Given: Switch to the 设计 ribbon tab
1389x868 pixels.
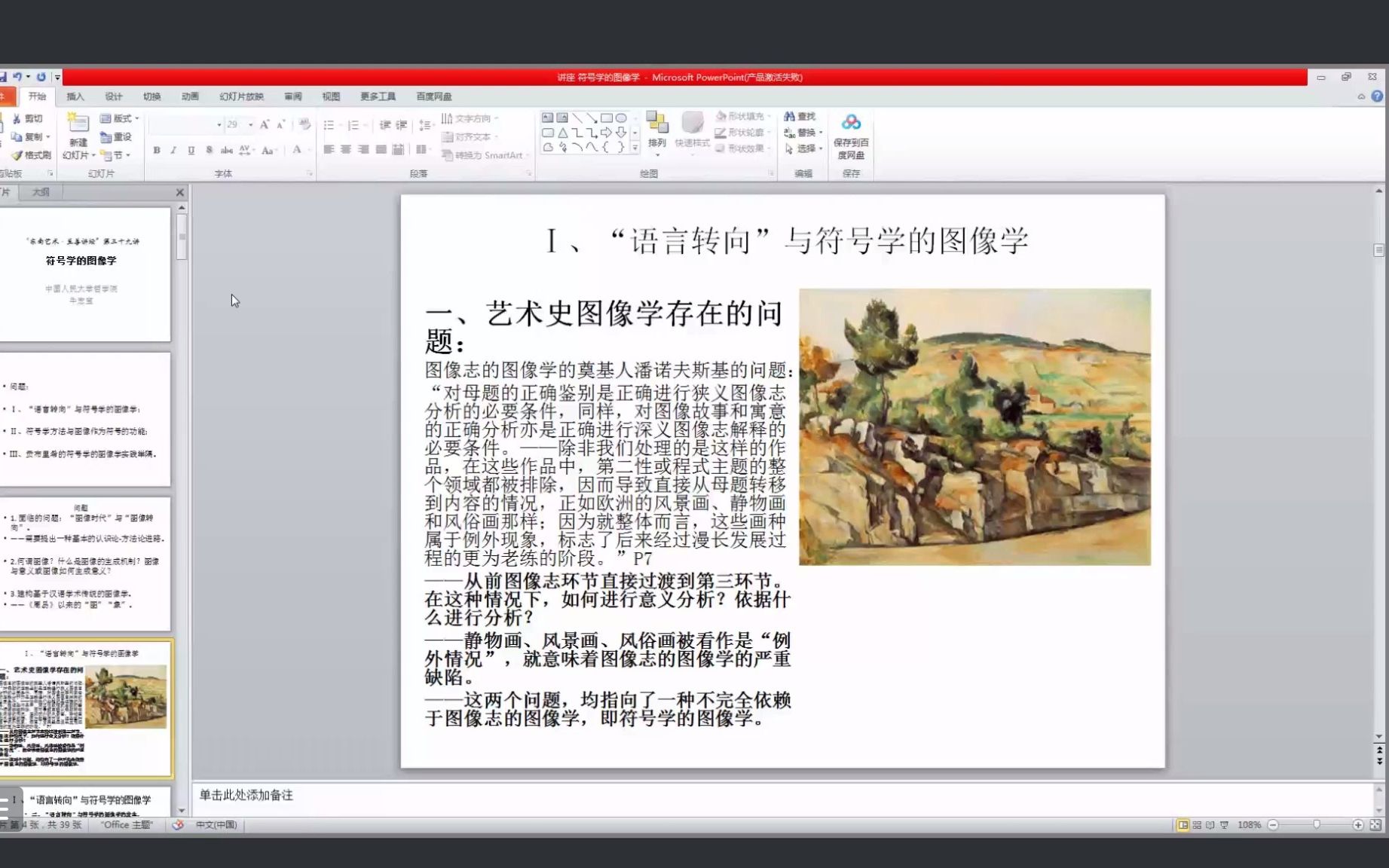Looking at the screenshot, I should tap(114, 96).
